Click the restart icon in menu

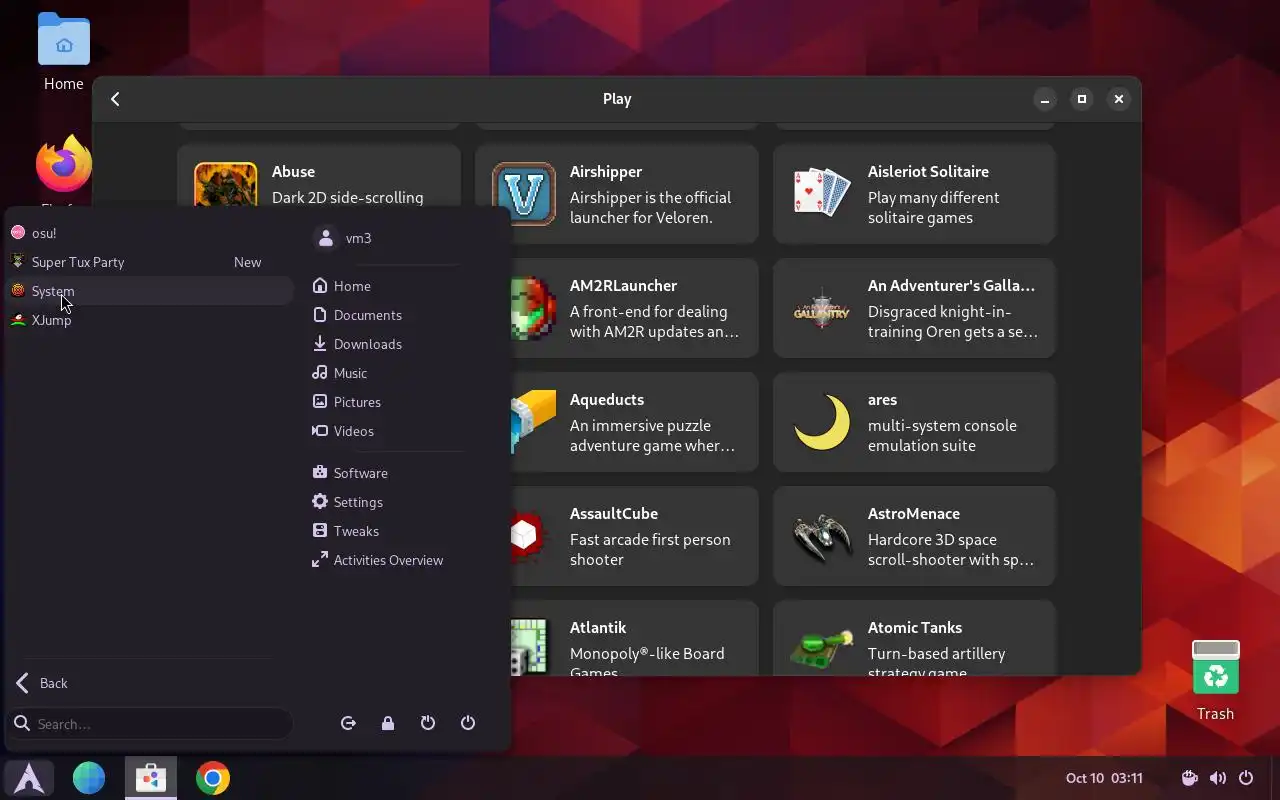tap(428, 723)
